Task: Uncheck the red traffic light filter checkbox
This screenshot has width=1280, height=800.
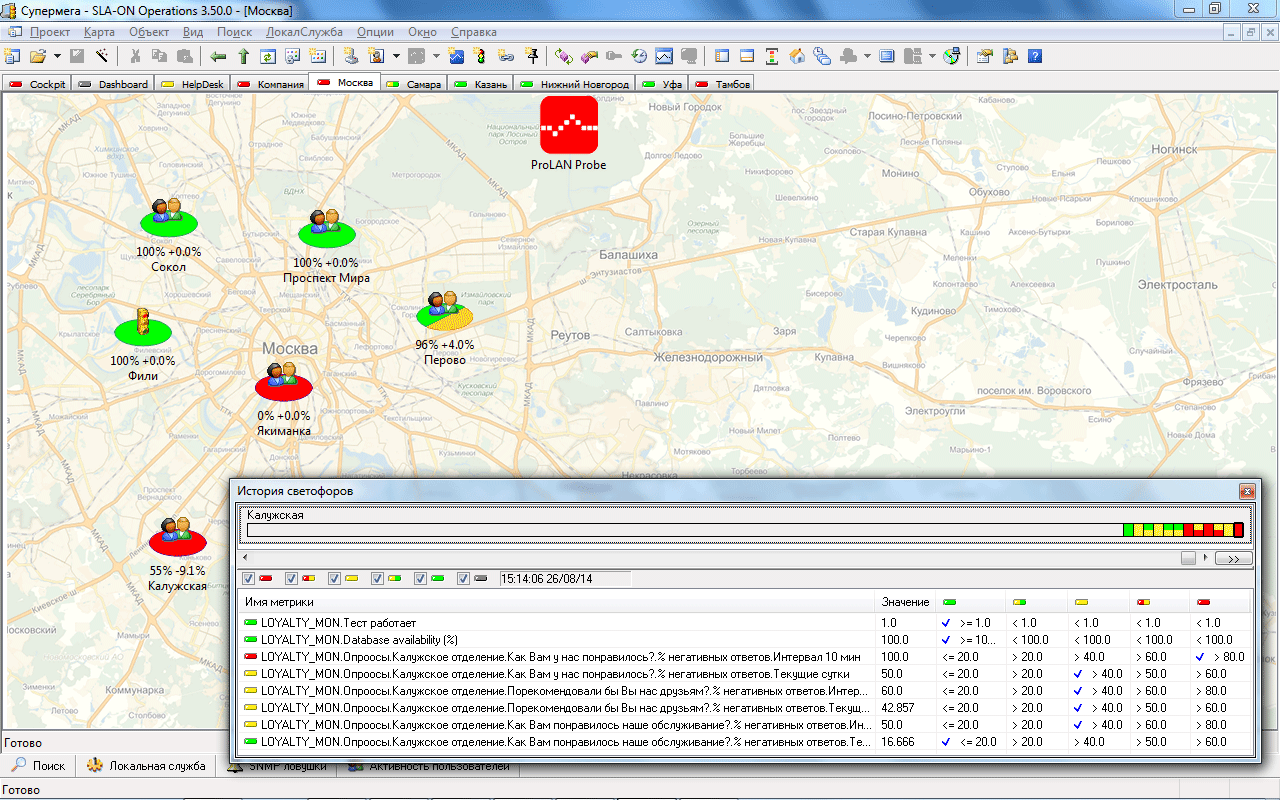Action: point(249,578)
